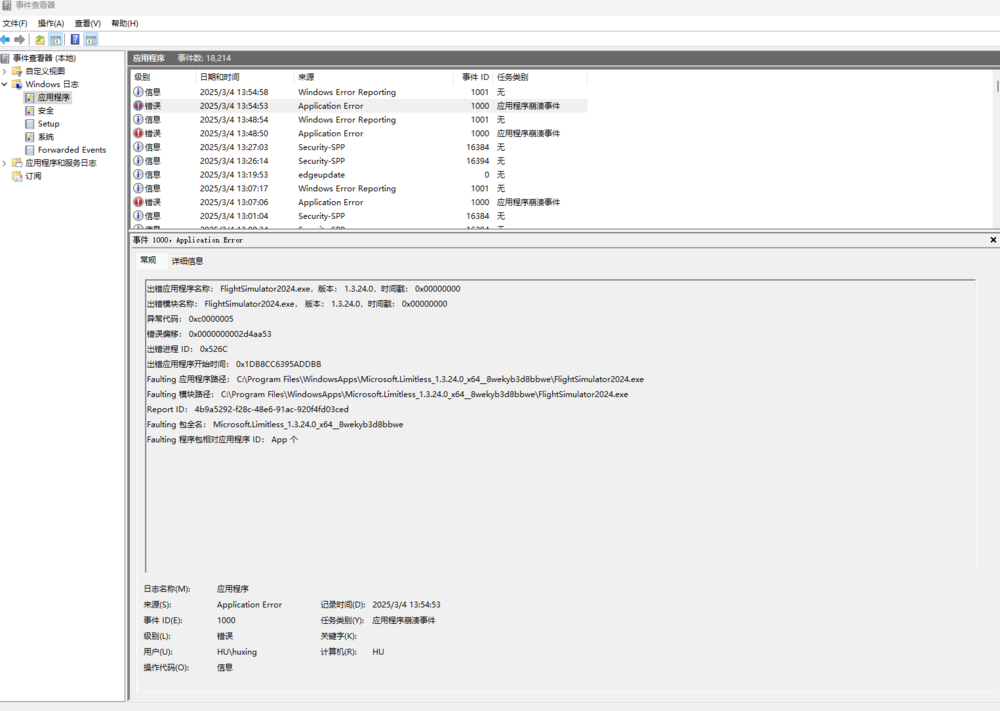Image resolution: width=1000 pixels, height=711 pixels.
Task: Click the error icon of the 13:48:50 event
Action: pyautogui.click(x=138, y=133)
